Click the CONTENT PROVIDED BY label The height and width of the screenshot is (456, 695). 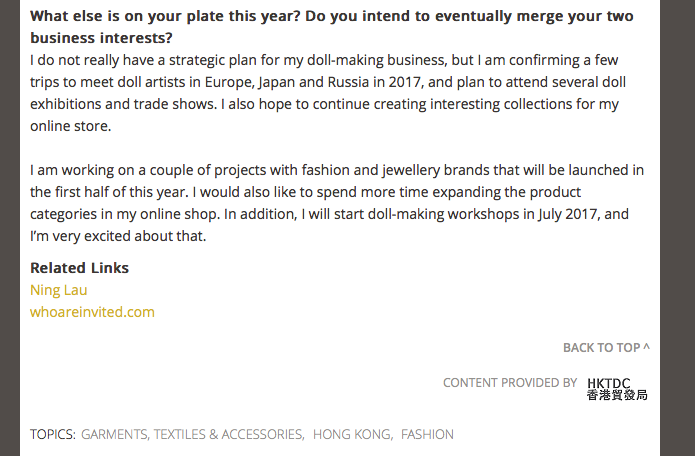coord(510,383)
